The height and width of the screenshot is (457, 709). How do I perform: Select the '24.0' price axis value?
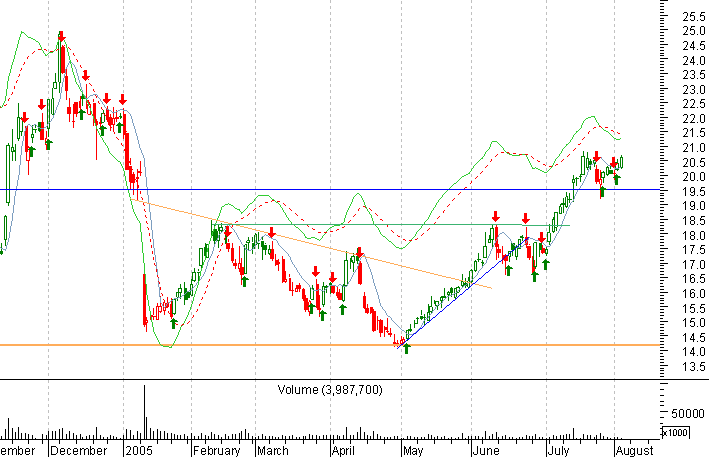pyautogui.click(x=693, y=61)
